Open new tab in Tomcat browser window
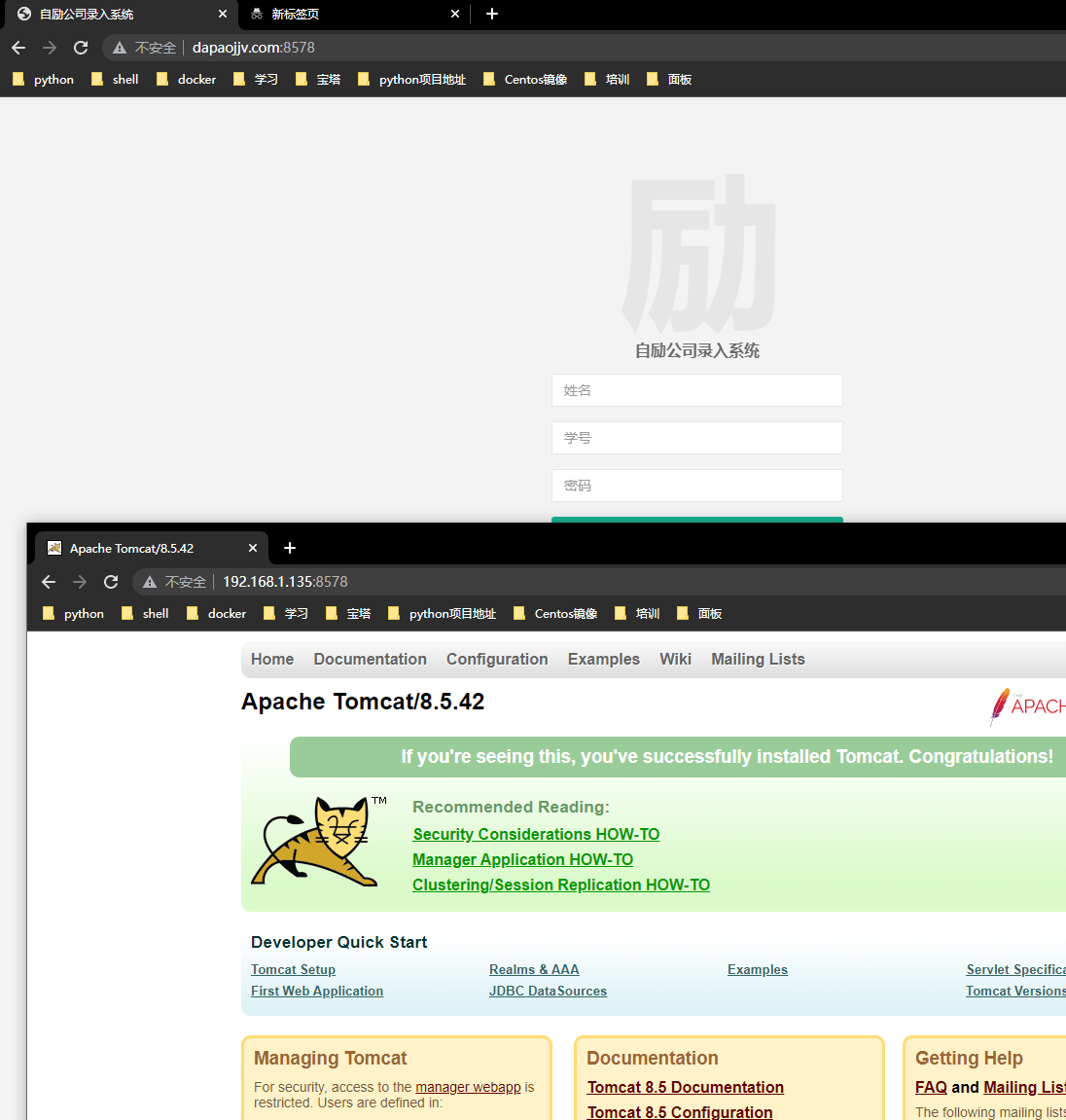This screenshot has width=1066, height=1120. pos(289,548)
